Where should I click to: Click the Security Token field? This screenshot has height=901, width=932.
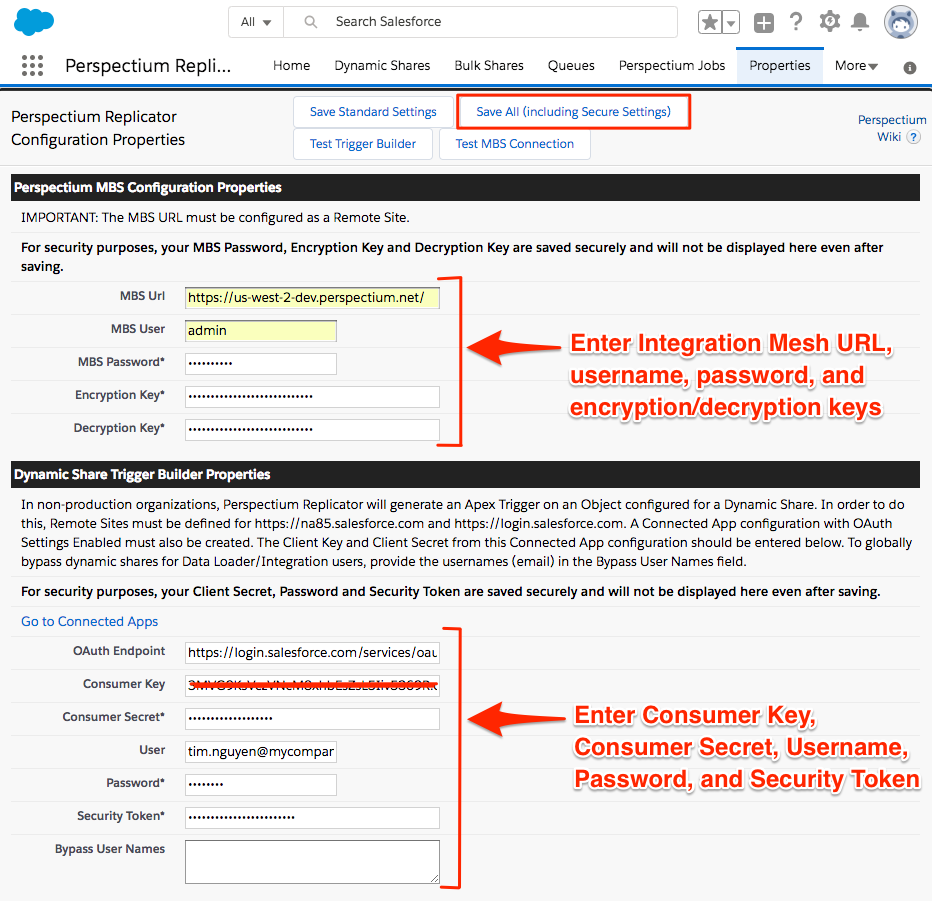[312, 818]
